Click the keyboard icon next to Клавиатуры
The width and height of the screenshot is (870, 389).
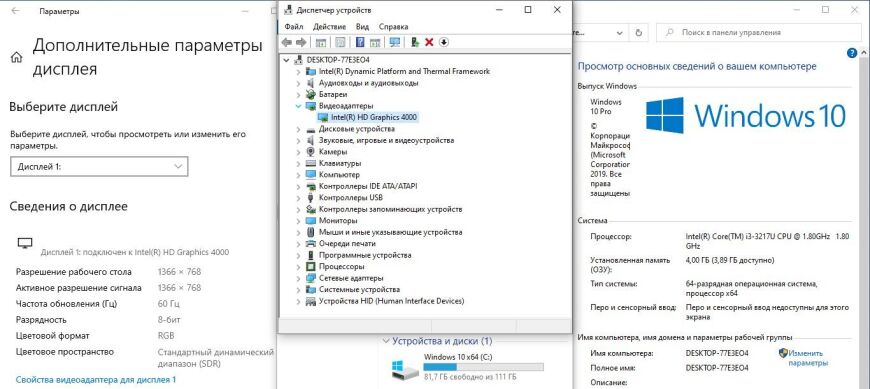click(311, 163)
